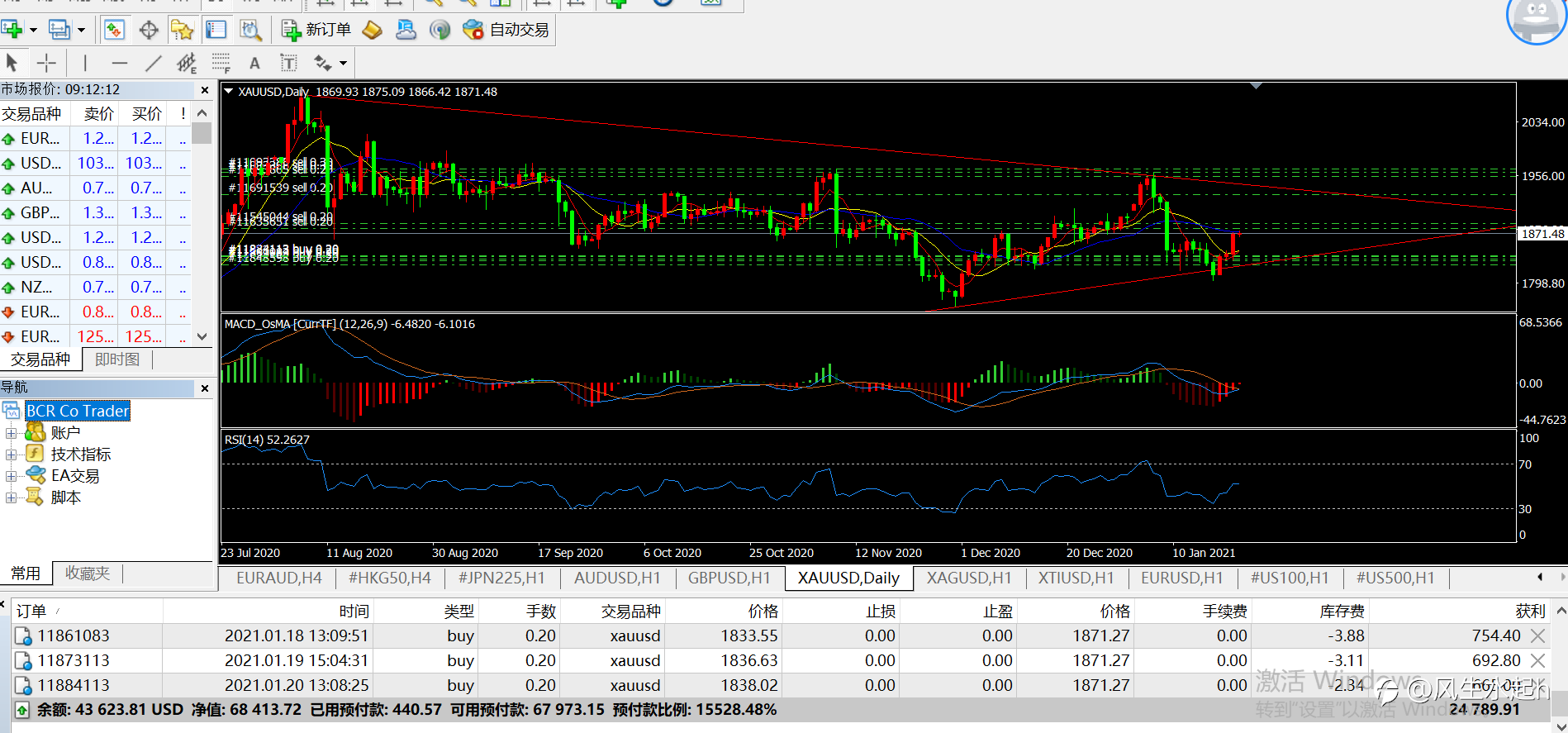The height and width of the screenshot is (733, 1568).
Task: Expand the 脚本 scripts tree node
Action: coord(11,497)
